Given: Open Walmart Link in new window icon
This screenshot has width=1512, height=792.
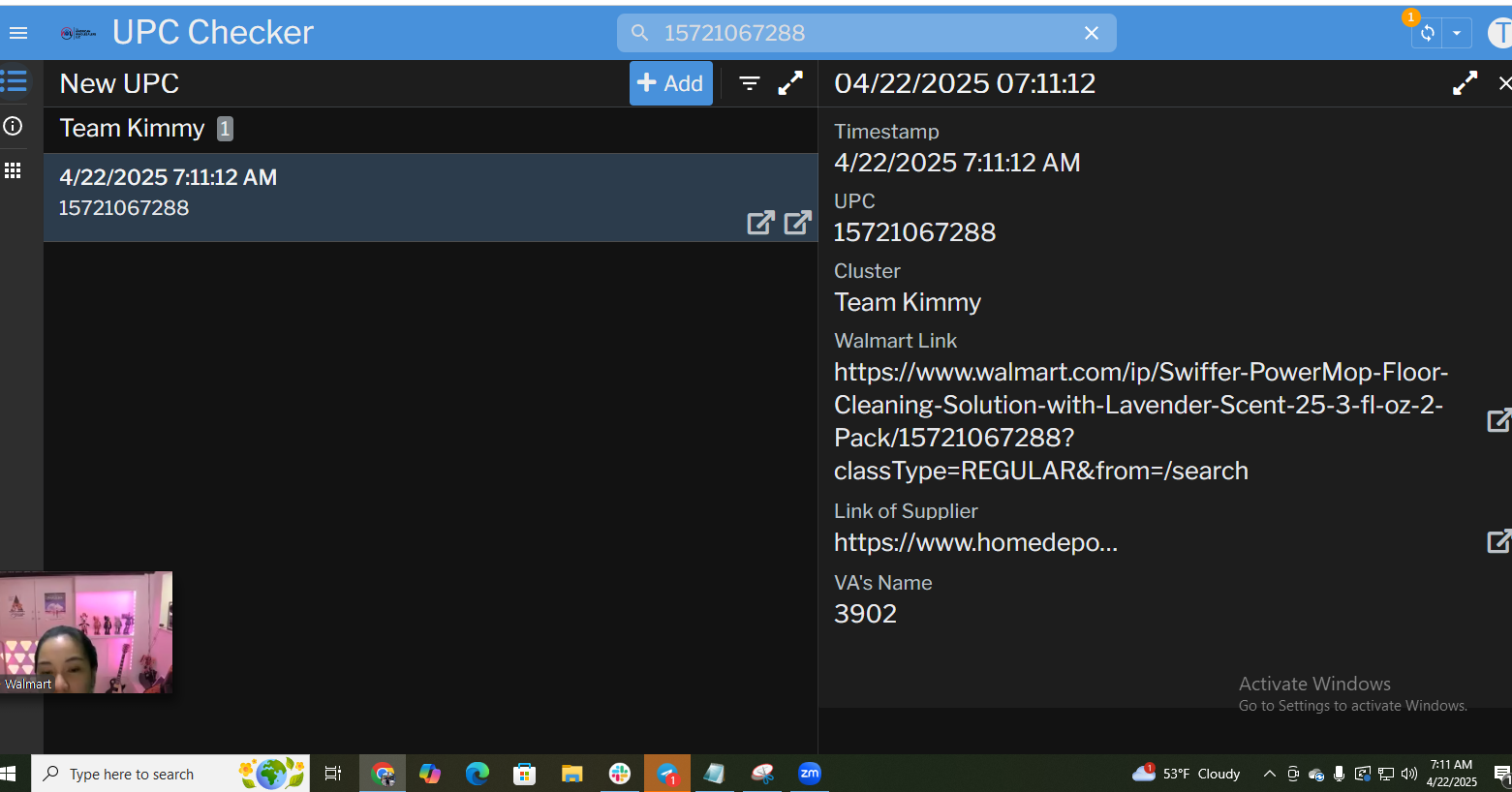Looking at the screenshot, I should (x=1497, y=420).
